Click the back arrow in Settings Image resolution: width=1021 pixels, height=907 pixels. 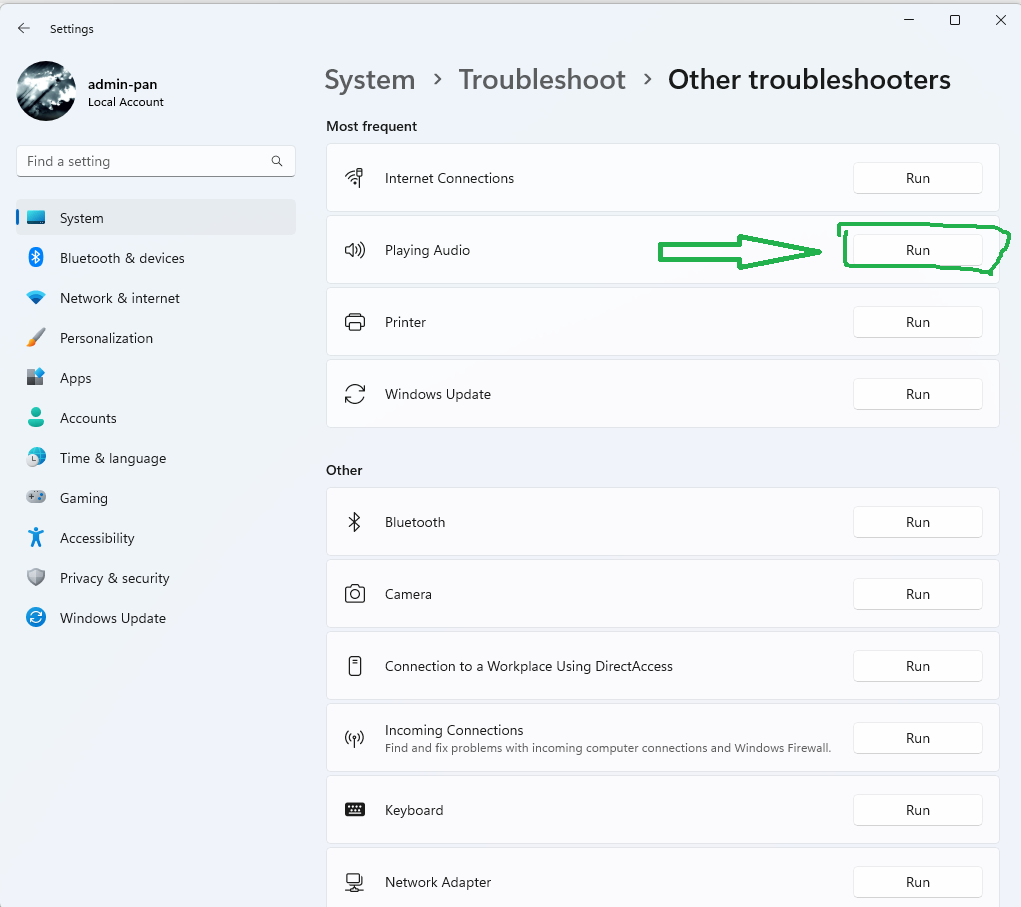coord(24,28)
